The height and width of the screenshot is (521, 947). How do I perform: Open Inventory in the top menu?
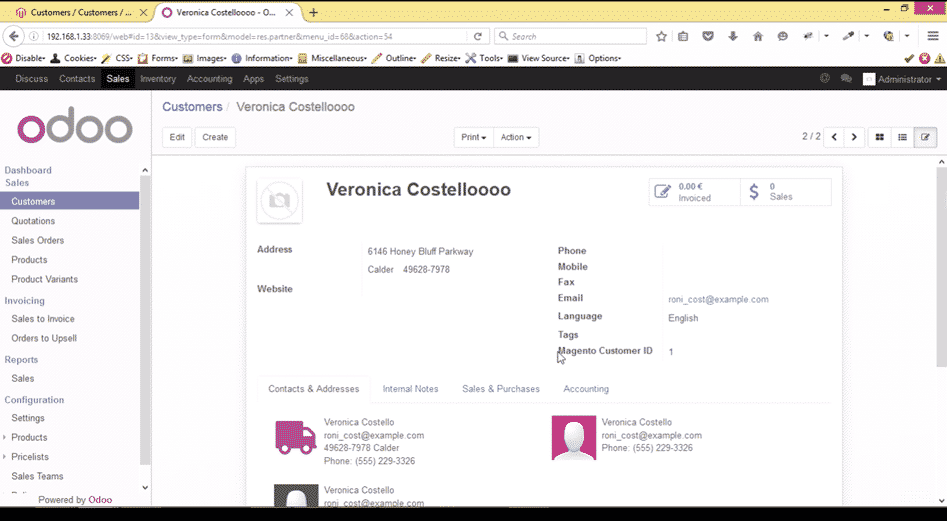(x=158, y=79)
